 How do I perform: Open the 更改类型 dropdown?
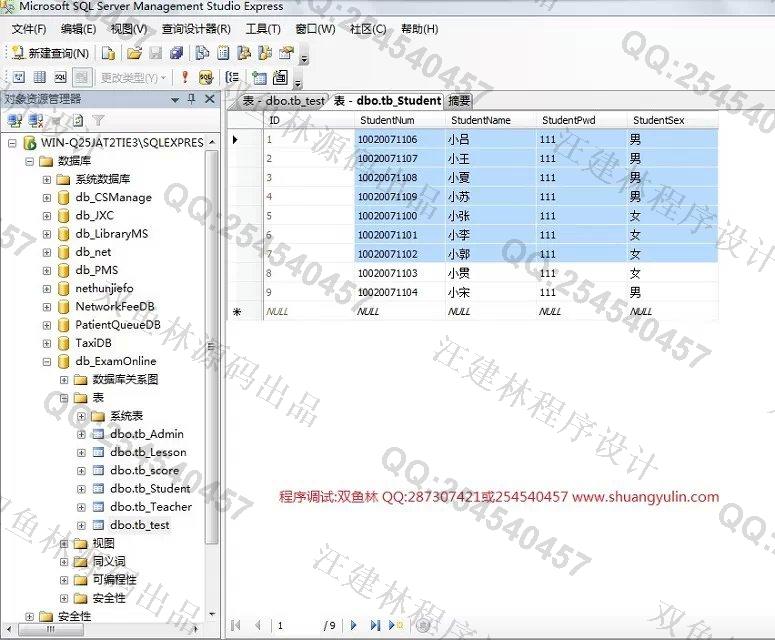[132, 78]
